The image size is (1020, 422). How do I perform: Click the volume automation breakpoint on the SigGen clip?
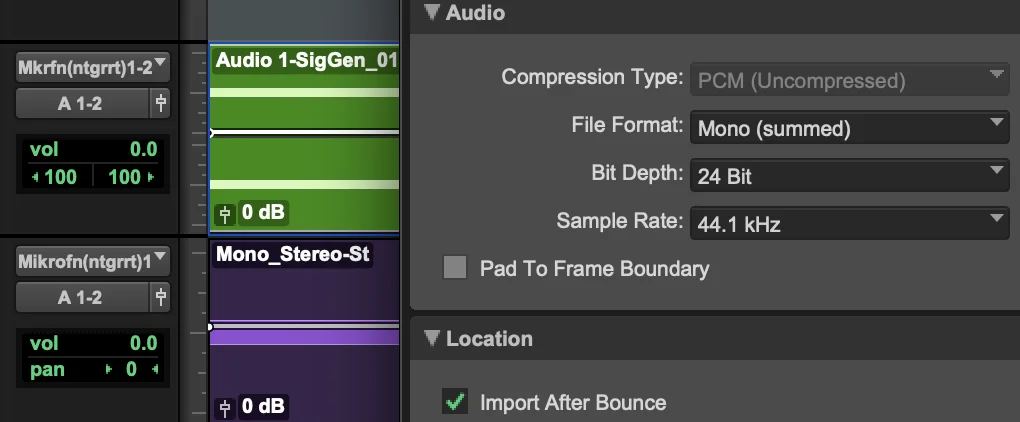211,133
